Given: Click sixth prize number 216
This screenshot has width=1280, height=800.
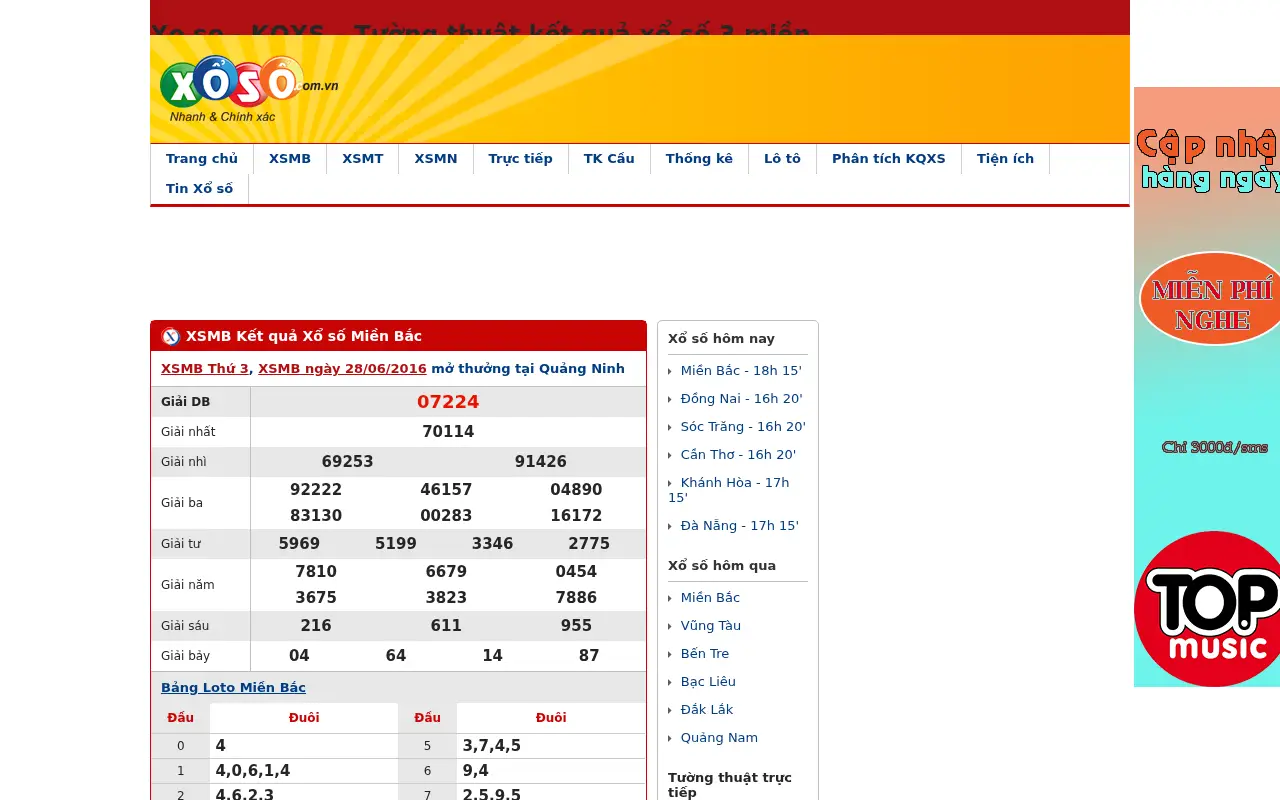Looking at the screenshot, I should click(x=316, y=626).
